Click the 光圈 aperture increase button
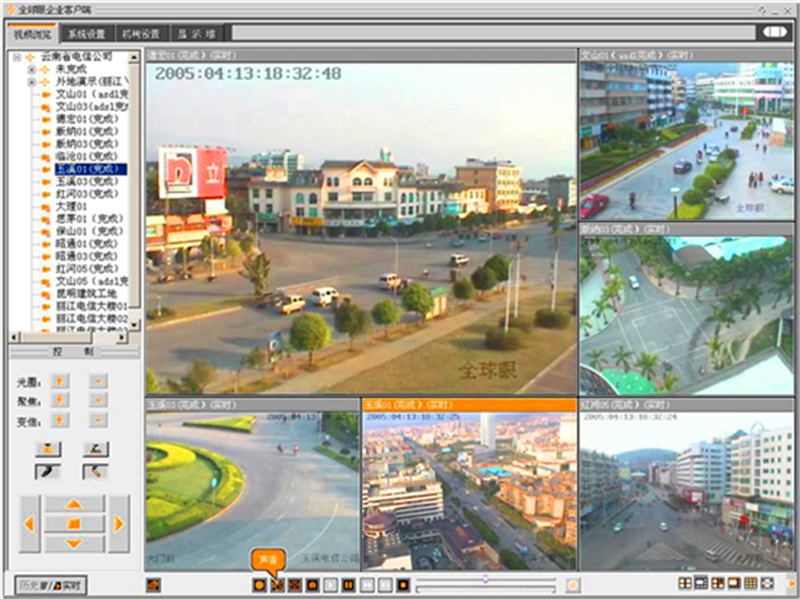The image size is (800, 599). click(60, 381)
